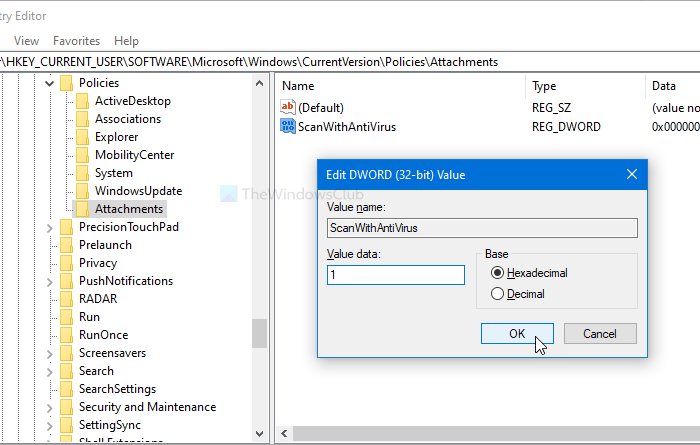
Task: Select the Attachments folder icon
Action: (83, 209)
